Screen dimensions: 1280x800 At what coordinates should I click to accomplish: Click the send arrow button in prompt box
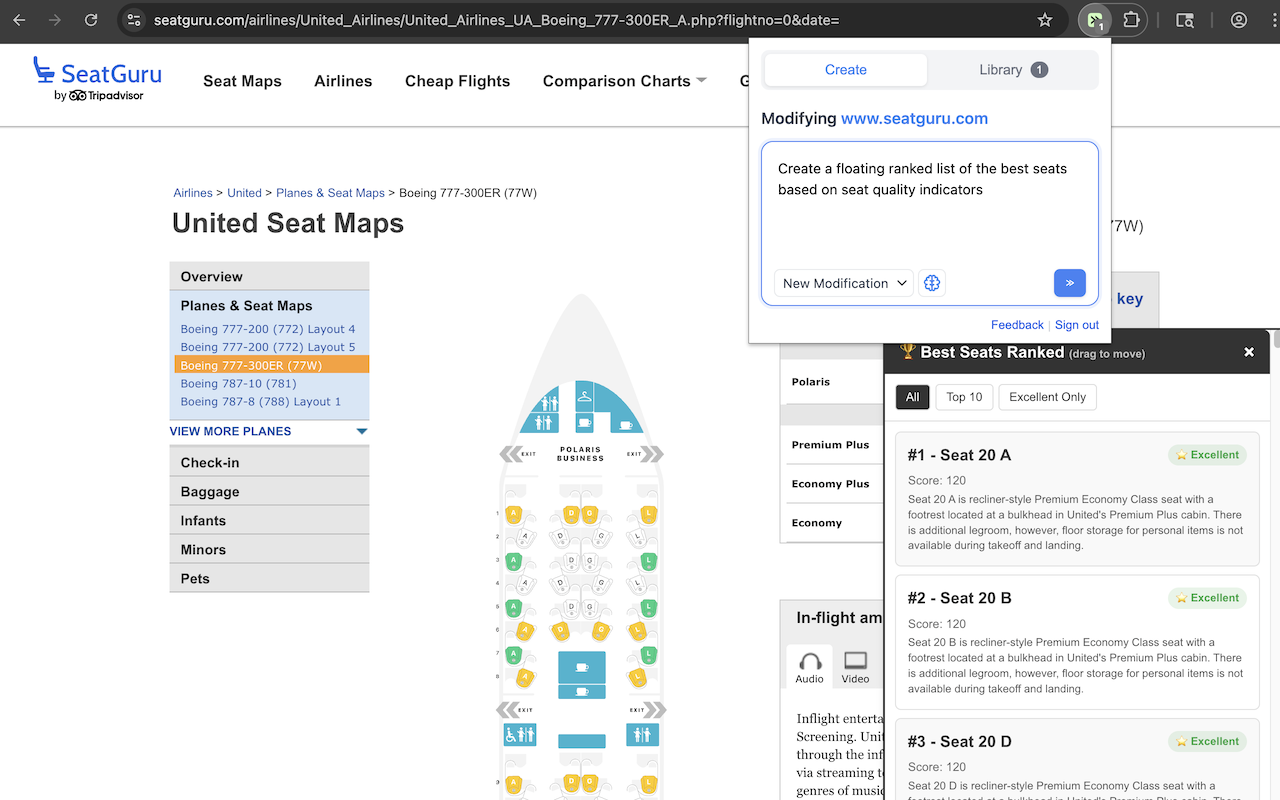point(1069,283)
